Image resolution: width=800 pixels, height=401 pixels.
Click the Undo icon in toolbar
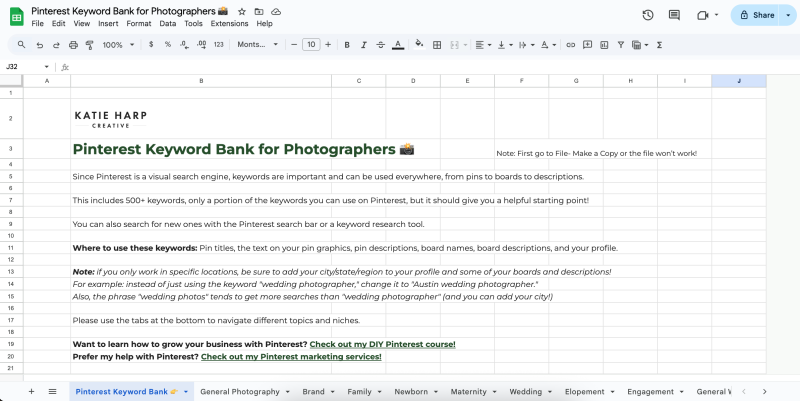[x=39, y=45]
